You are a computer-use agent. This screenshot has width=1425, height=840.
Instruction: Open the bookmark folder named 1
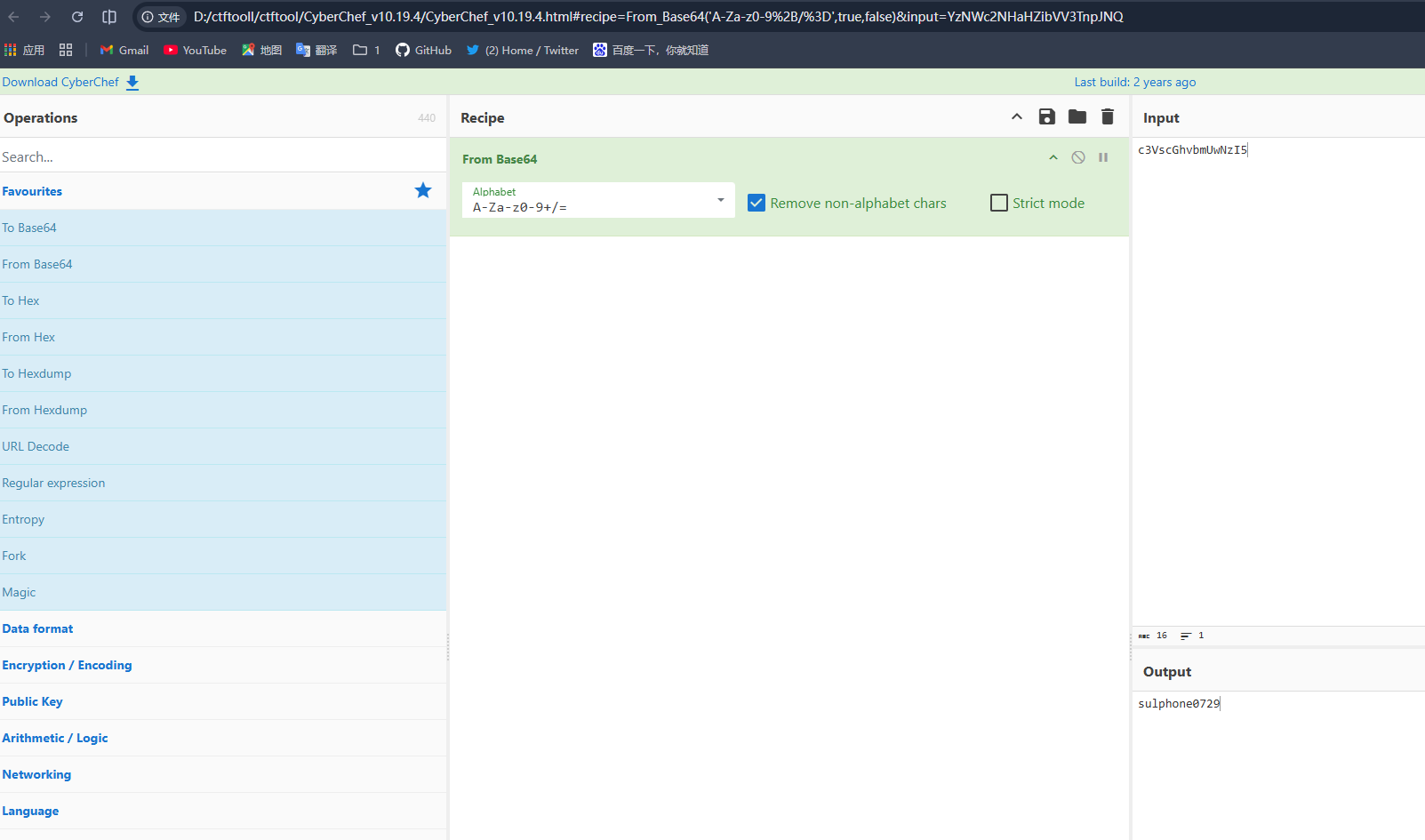click(x=366, y=50)
